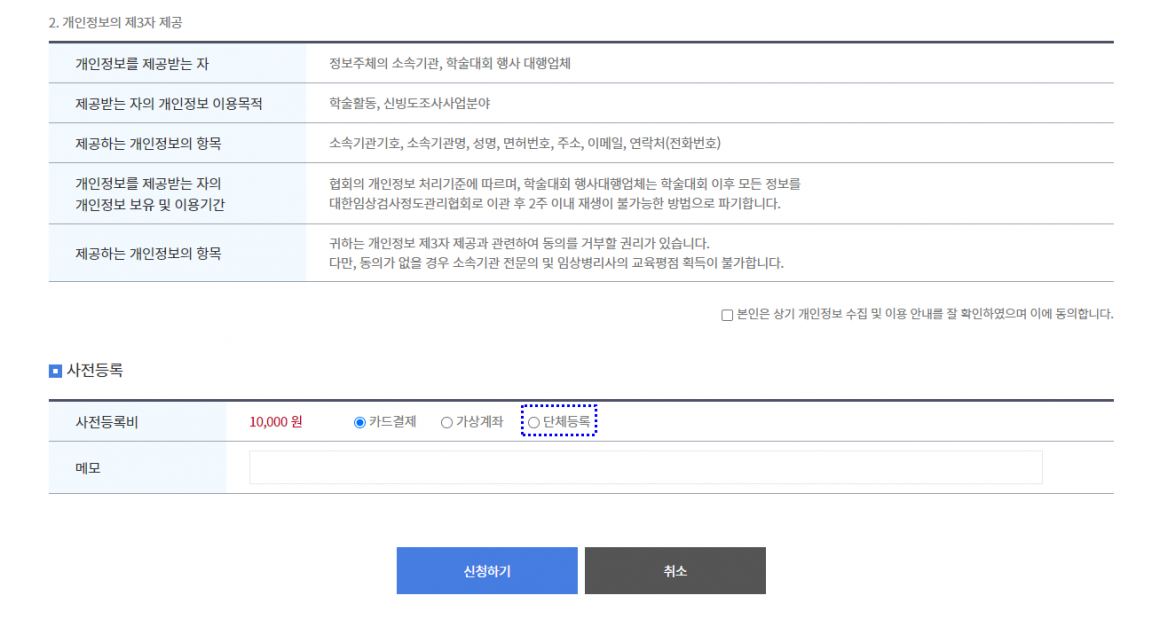
Task: Click the 메모 row label
Action: click(88, 468)
